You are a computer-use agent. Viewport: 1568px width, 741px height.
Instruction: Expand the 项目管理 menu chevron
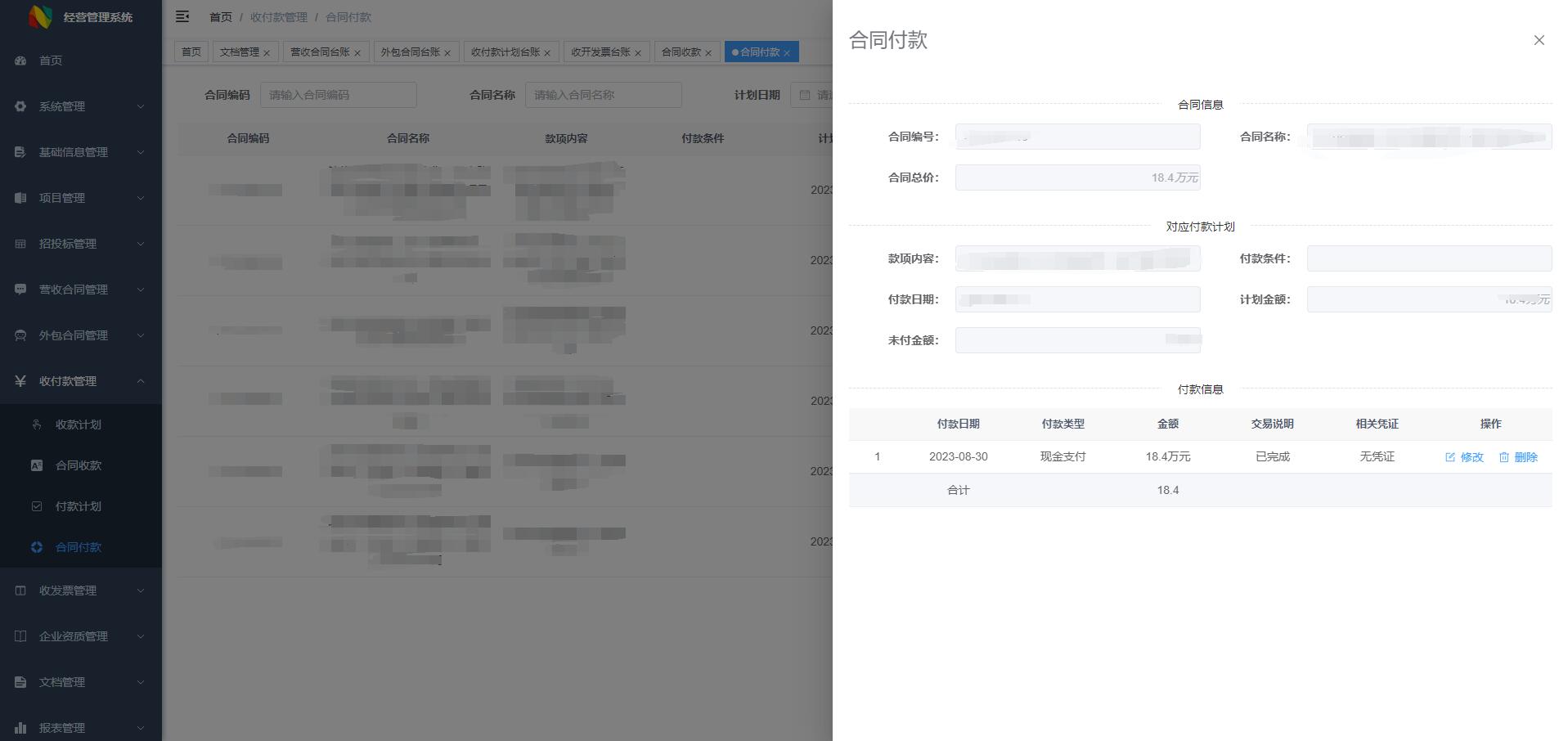point(141,198)
